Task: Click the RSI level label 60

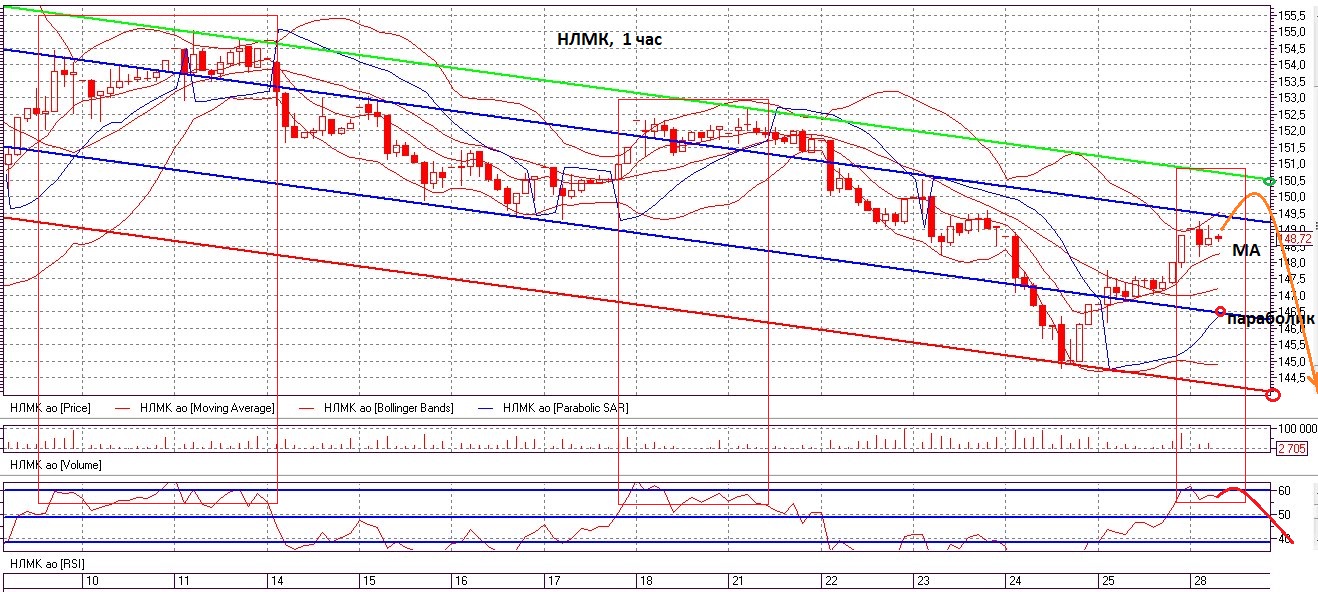Action: (x=1284, y=491)
